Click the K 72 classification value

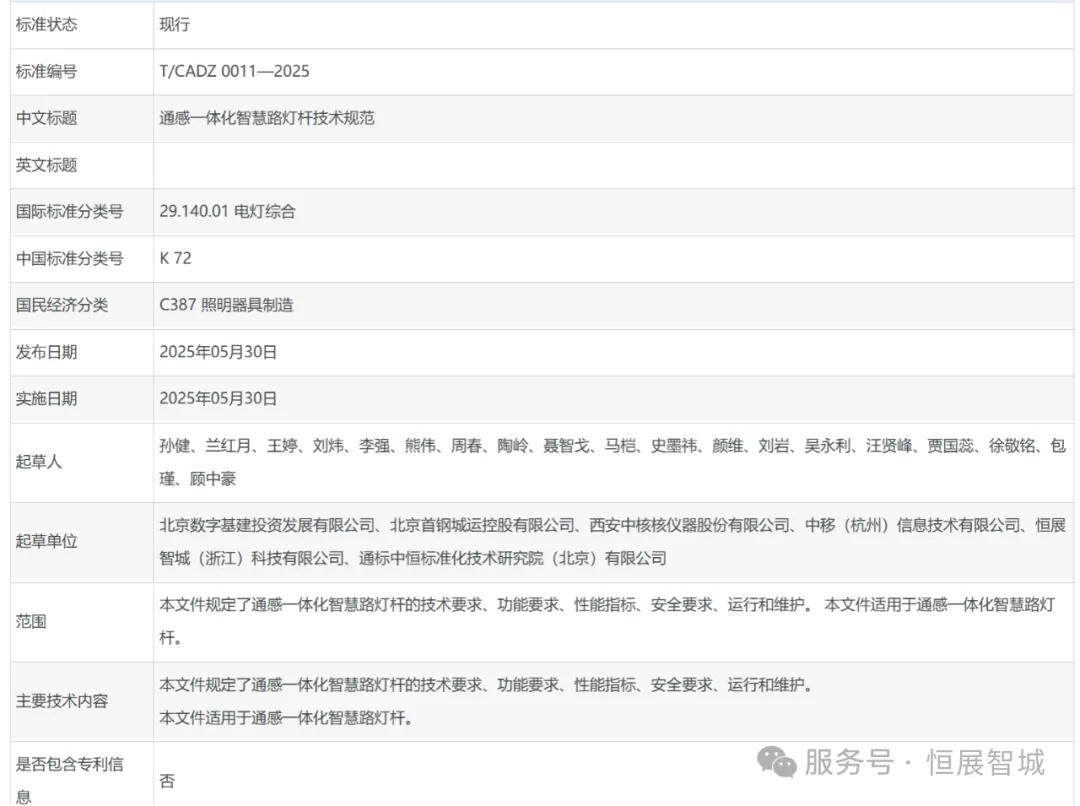175,258
